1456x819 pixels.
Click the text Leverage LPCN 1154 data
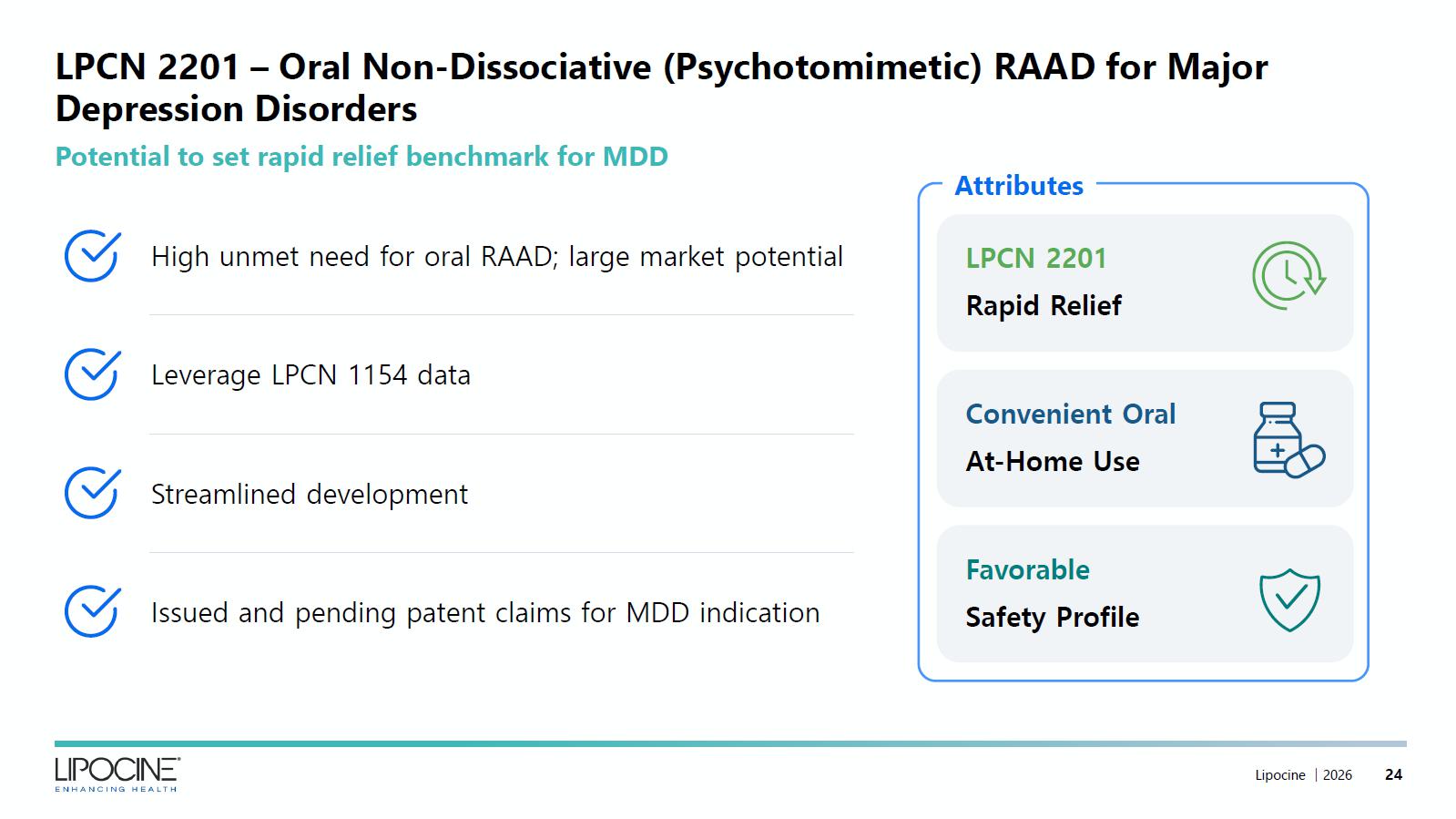(x=311, y=375)
